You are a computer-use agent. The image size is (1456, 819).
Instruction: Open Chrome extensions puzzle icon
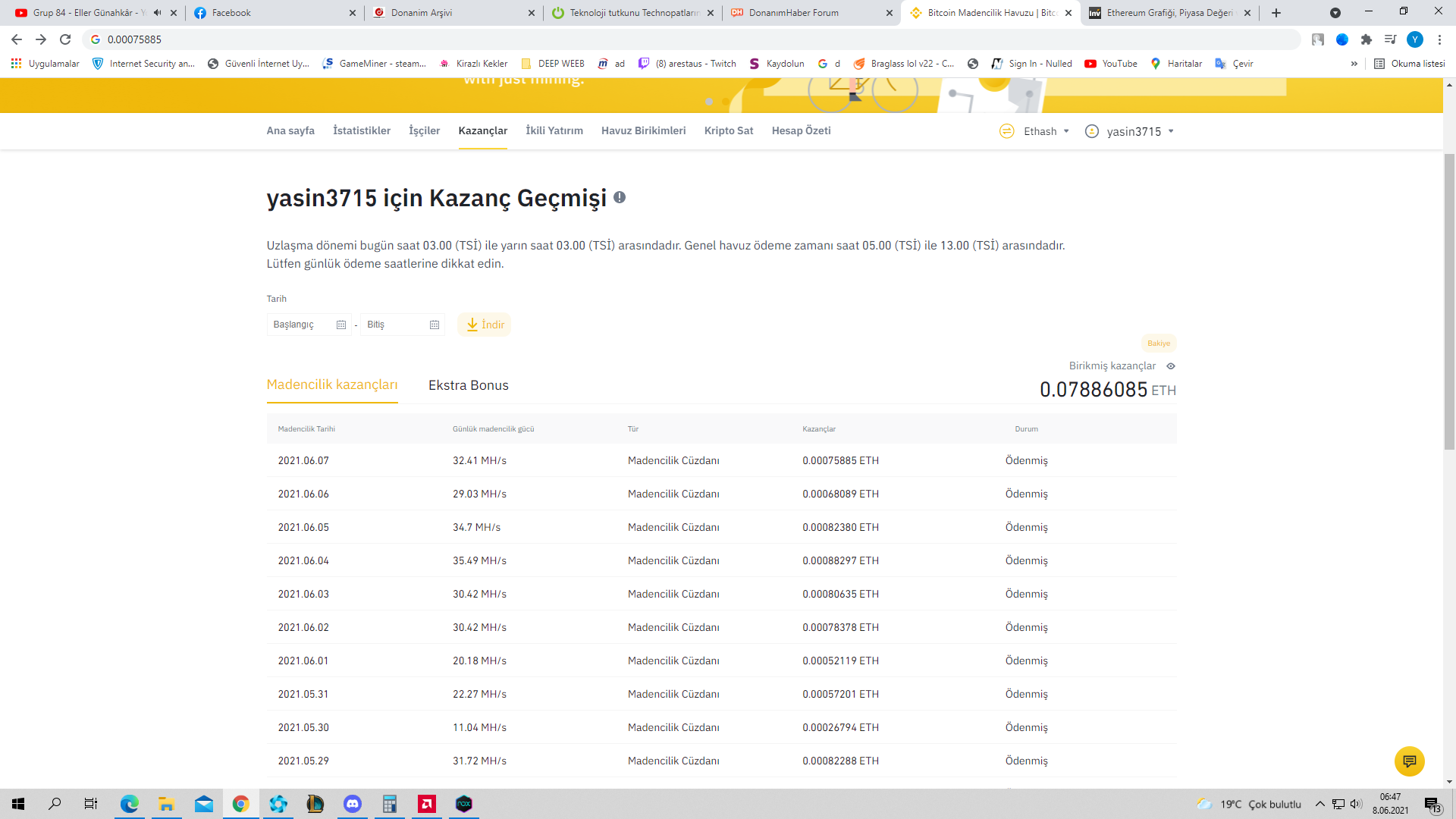pos(1366,39)
